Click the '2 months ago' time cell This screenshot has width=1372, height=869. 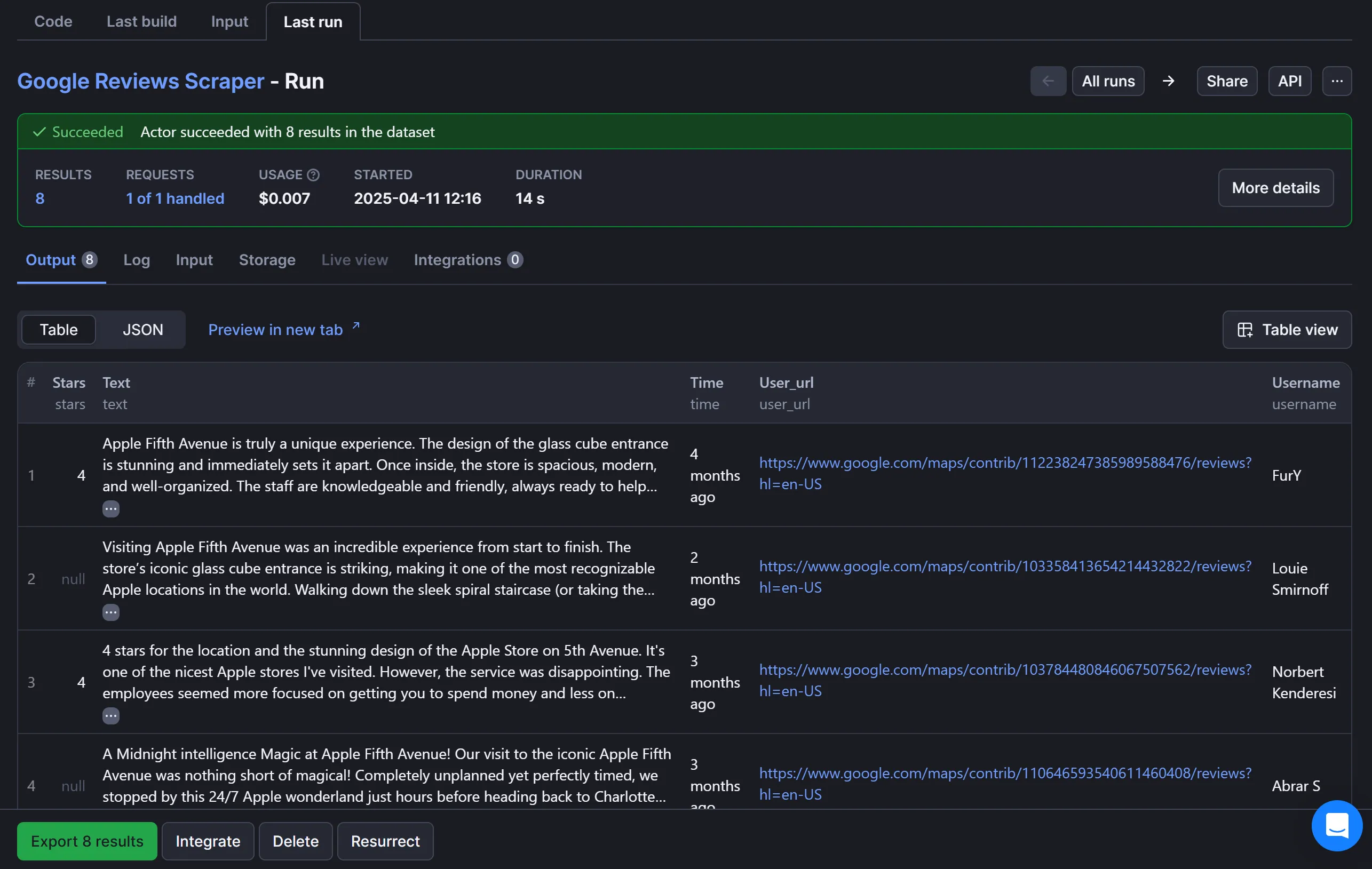(x=715, y=579)
